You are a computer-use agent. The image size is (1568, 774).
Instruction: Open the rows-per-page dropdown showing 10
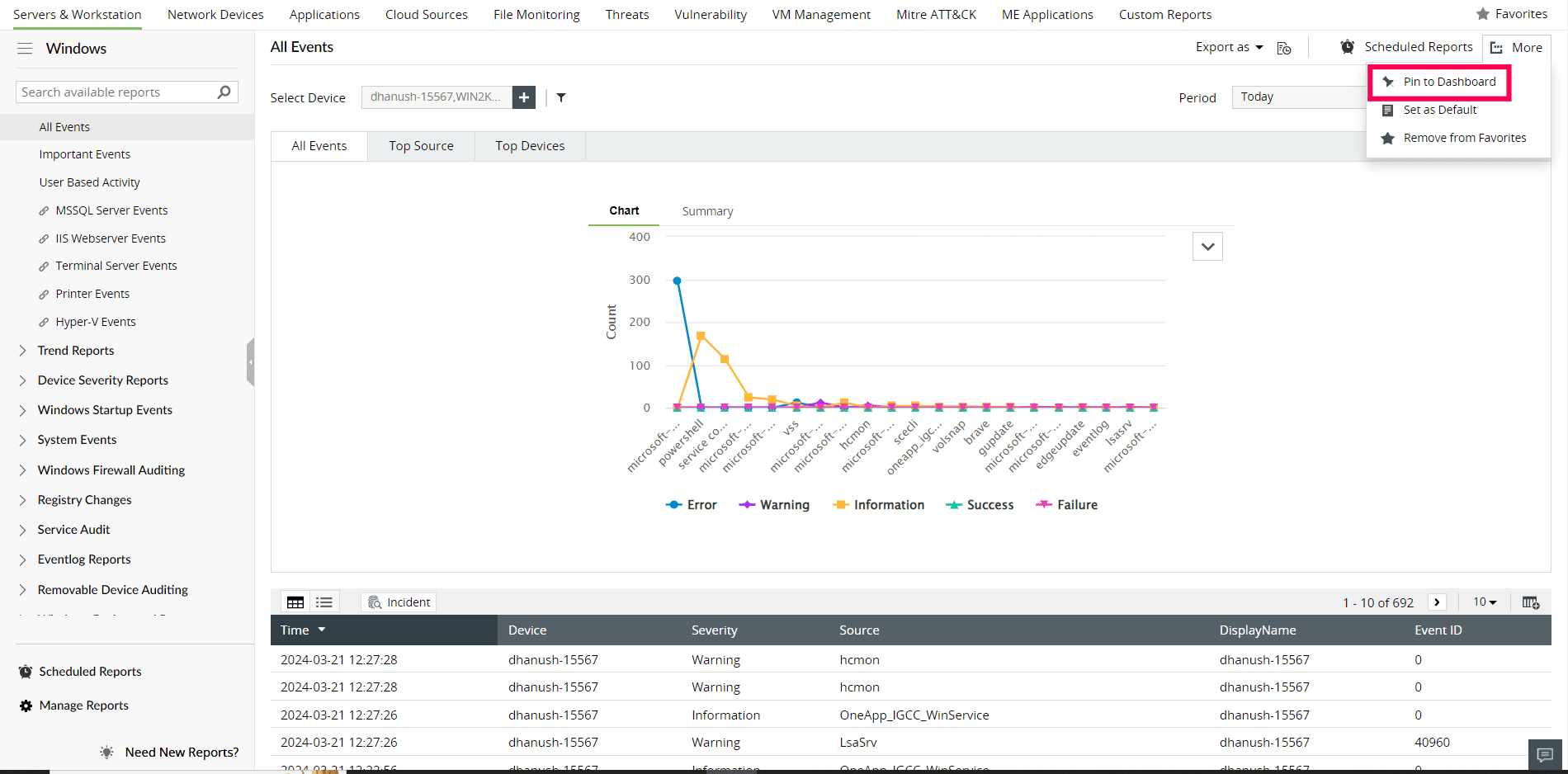click(x=1483, y=602)
